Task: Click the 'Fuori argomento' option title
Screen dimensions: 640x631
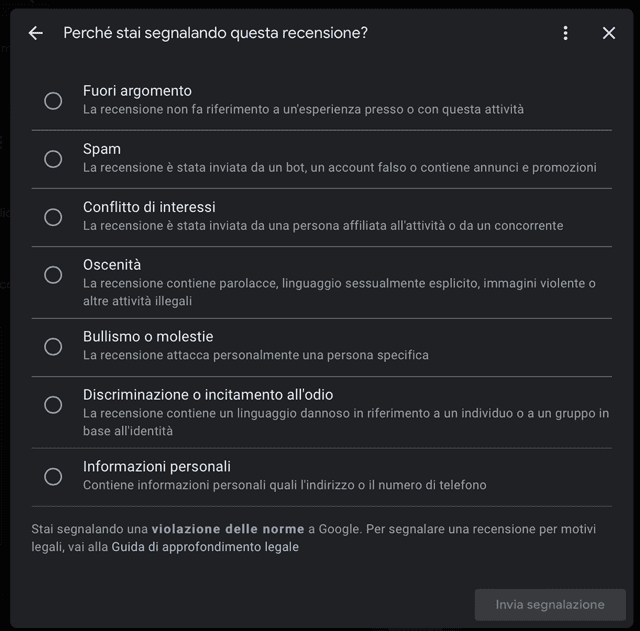Action: click(137, 91)
